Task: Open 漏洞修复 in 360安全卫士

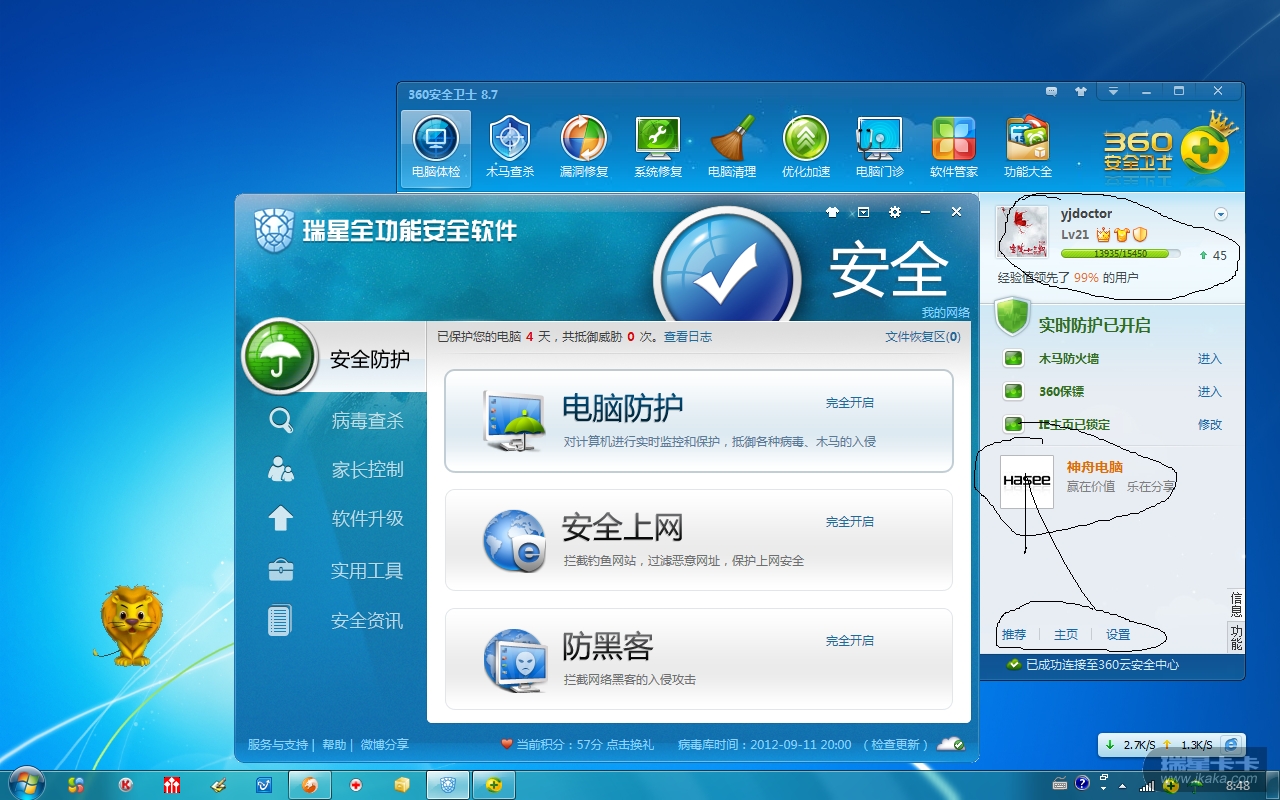Action: pos(584,148)
